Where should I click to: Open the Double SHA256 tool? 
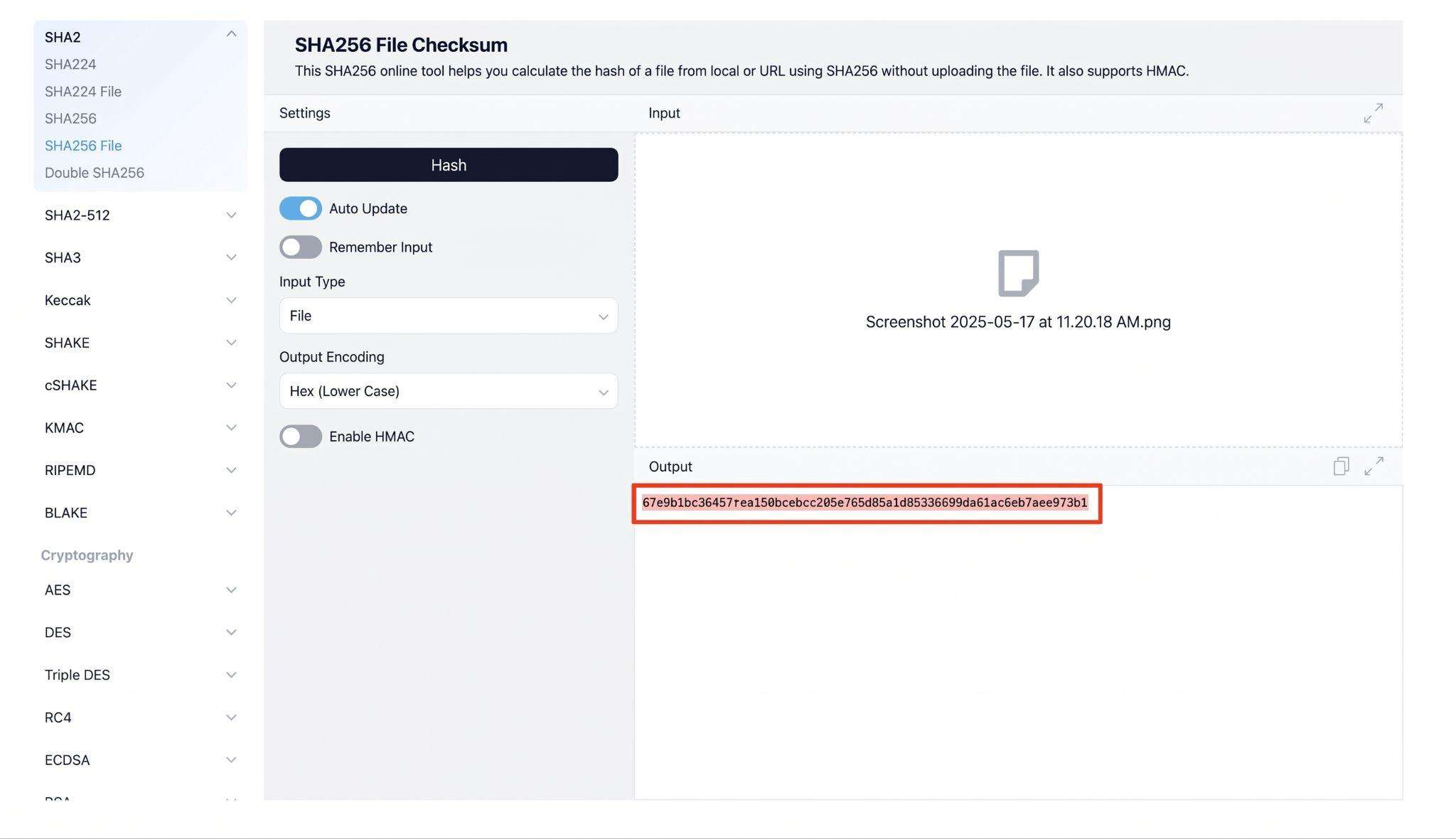(95, 173)
